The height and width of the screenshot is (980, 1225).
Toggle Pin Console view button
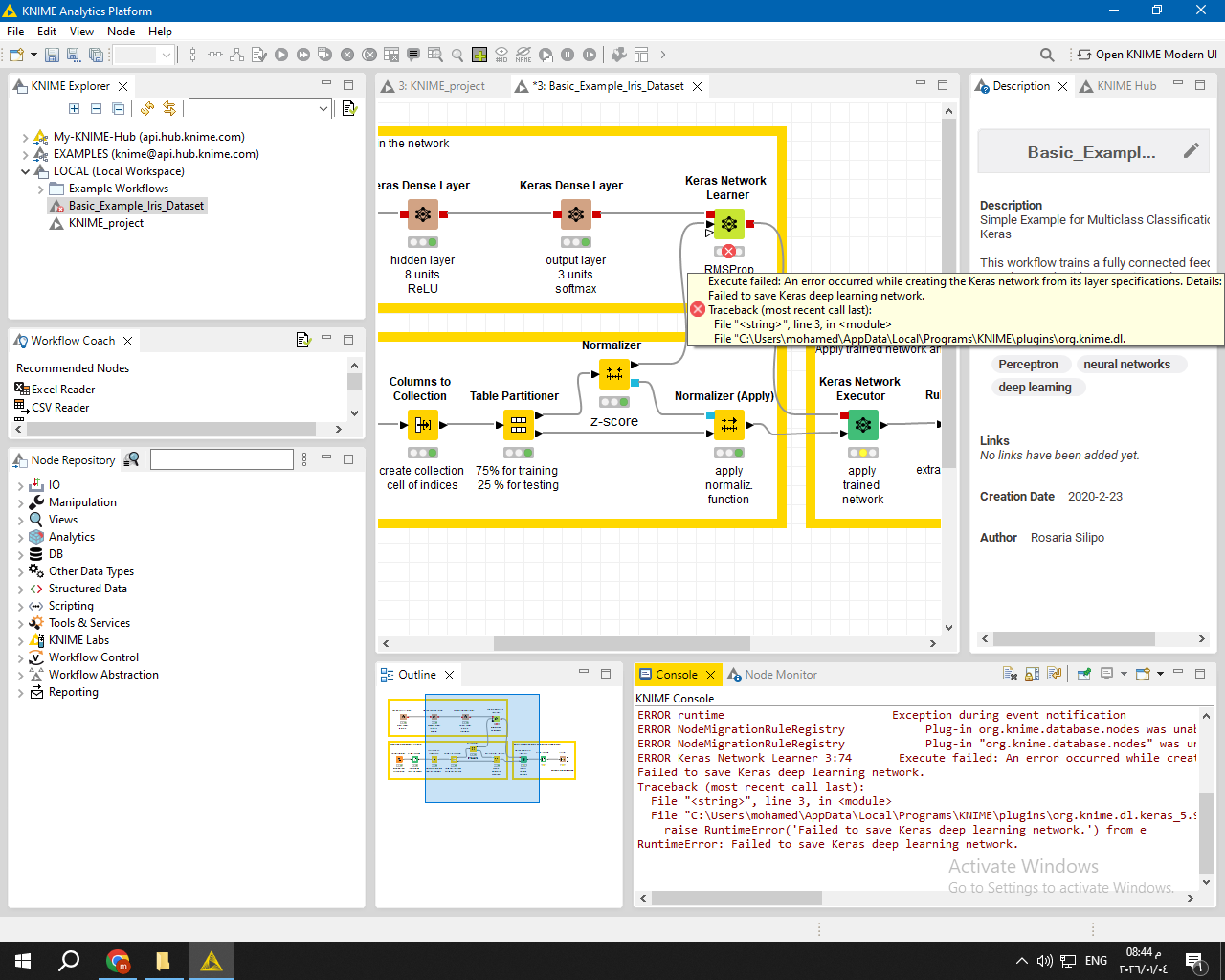click(x=1083, y=675)
